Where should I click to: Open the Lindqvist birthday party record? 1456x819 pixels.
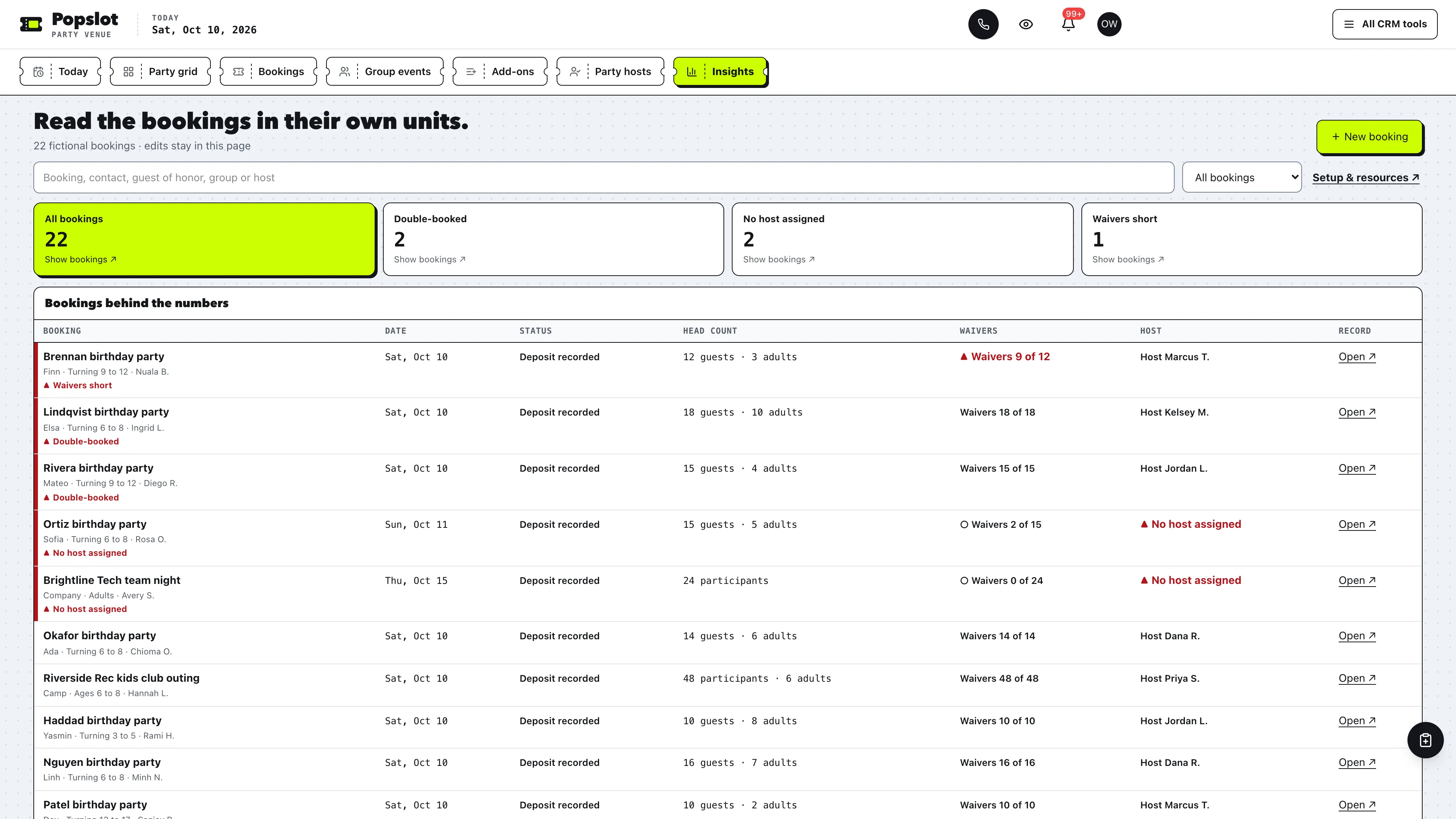[1357, 412]
